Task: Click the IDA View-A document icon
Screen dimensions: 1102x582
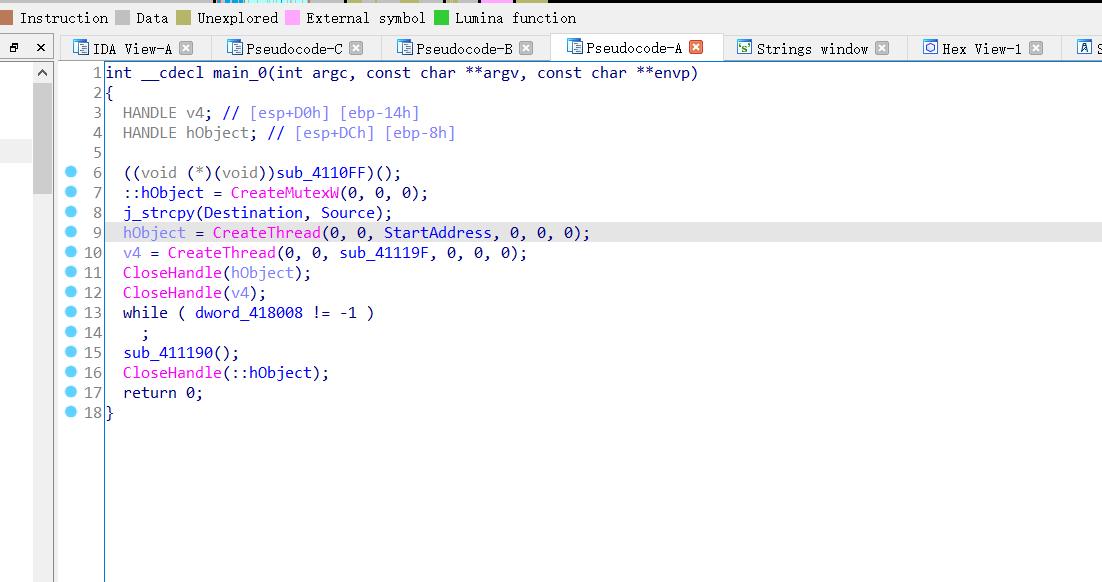Action: point(81,46)
